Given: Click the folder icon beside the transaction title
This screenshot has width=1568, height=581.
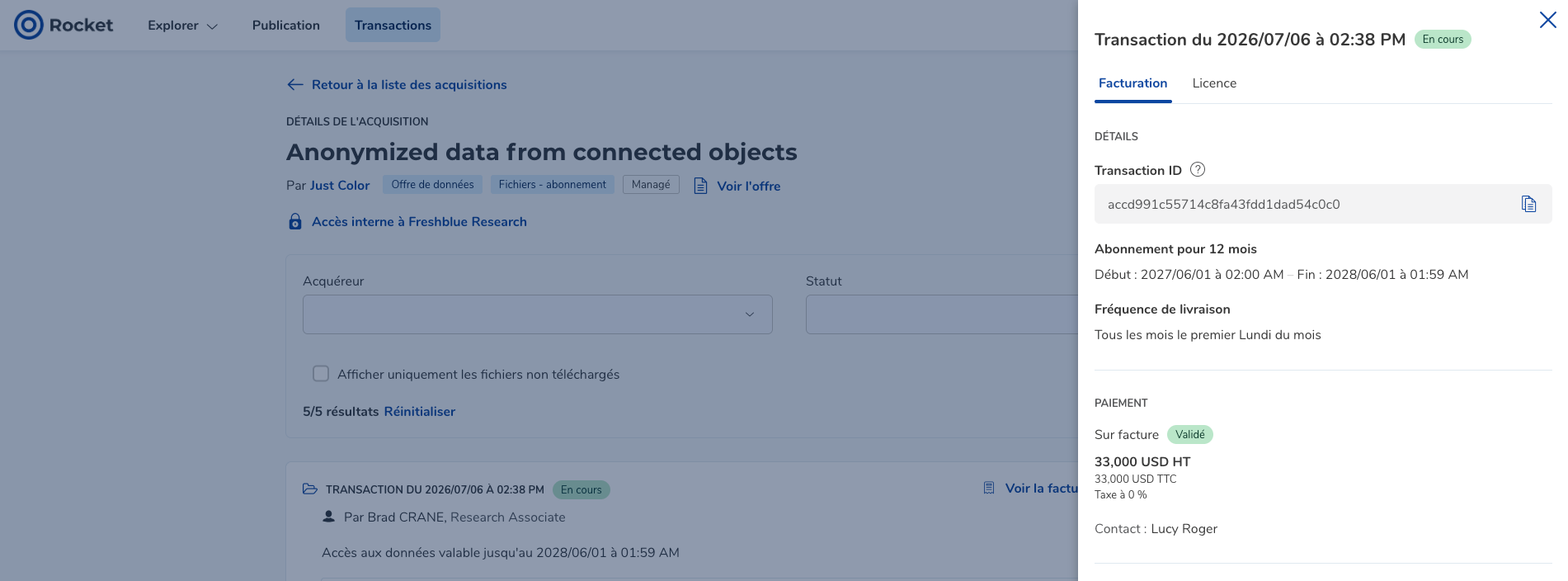Looking at the screenshot, I should pyautogui.click(x=310, y=489).
